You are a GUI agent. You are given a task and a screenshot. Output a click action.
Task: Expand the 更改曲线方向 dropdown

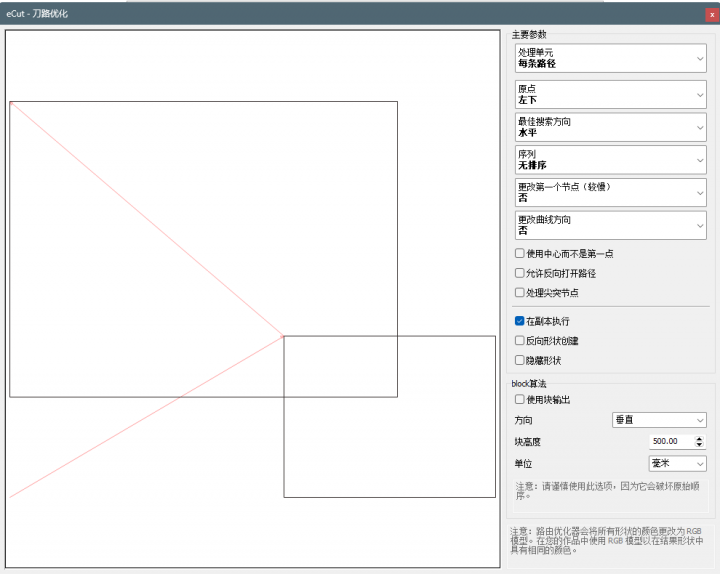click(x=610, y=225)
